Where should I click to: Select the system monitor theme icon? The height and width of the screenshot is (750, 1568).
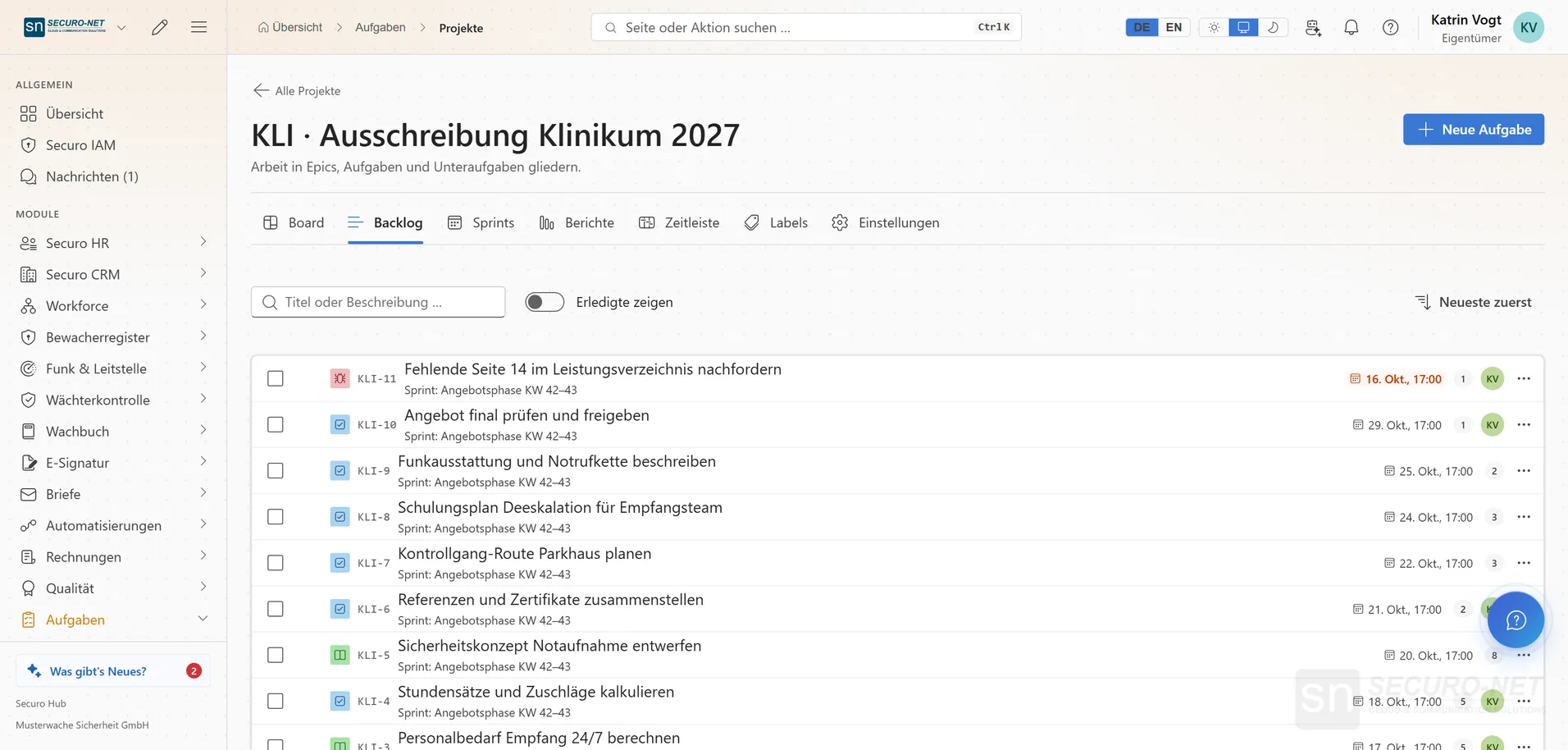[x=1243, y=27]
